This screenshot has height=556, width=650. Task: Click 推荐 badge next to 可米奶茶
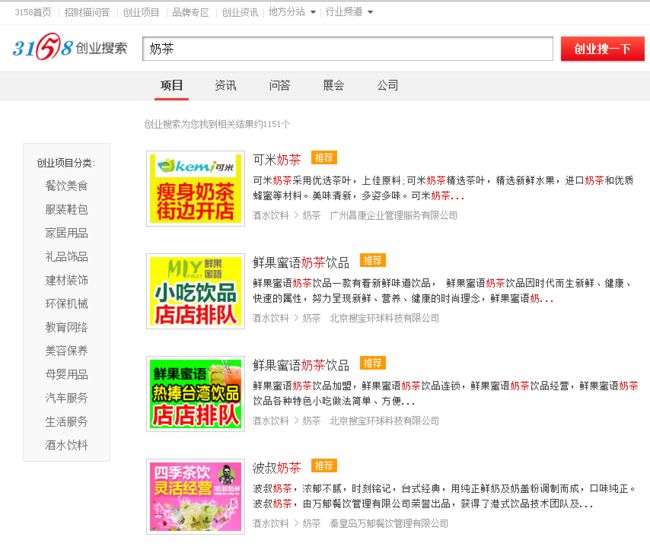(x=324, y=158)
